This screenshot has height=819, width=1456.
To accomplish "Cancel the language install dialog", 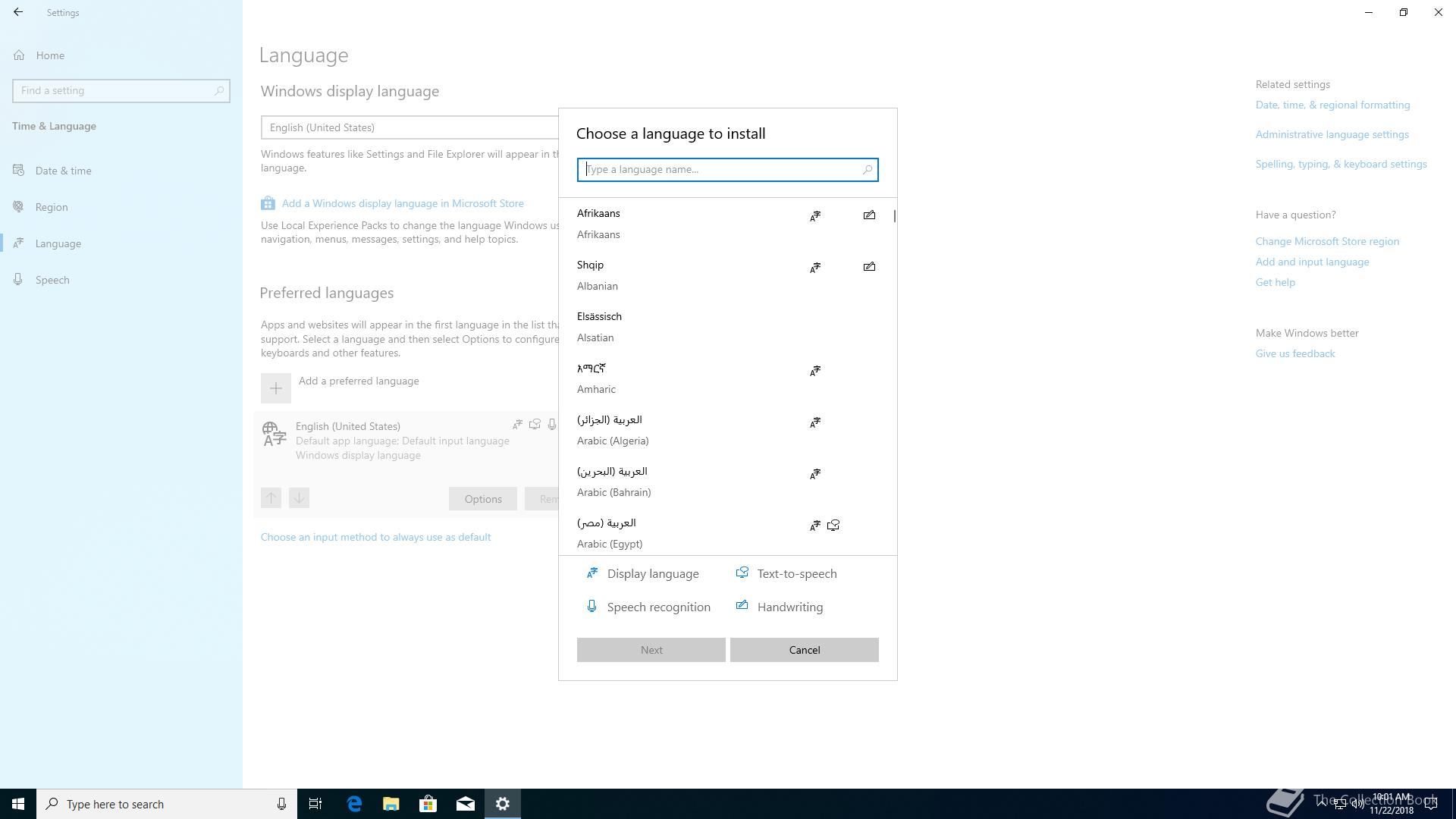I will [x=805, y=650].
